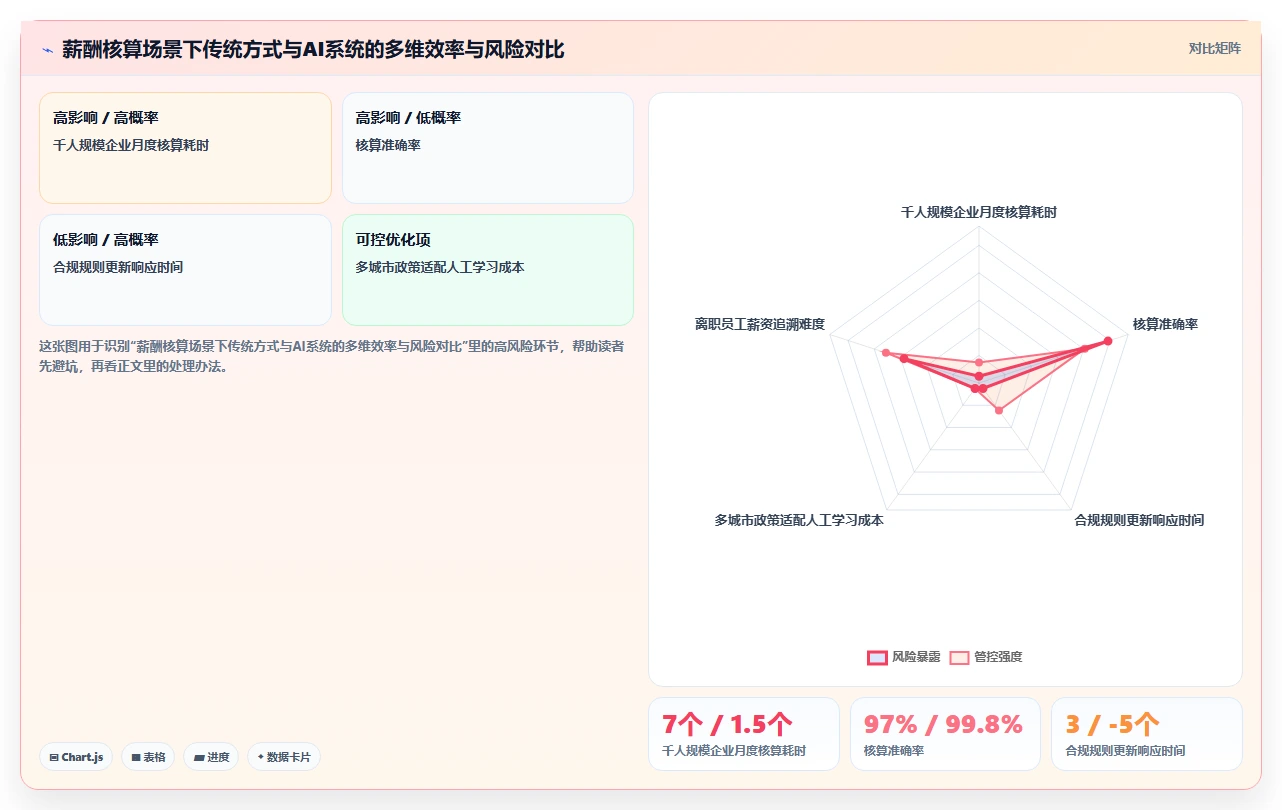The height and width of the screenshot is (810, 1282).
Task: Click 多城市政策适配人工学习成本 text in the green card
Action: [440, 267]
